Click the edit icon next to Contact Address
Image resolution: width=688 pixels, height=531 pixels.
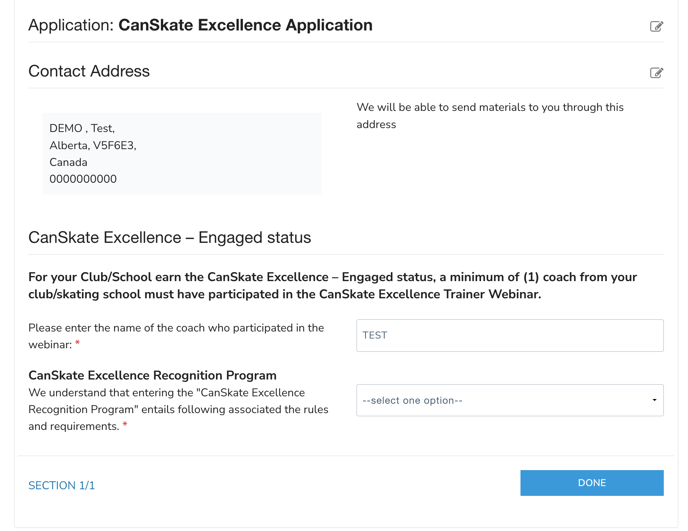click(656, 73)
